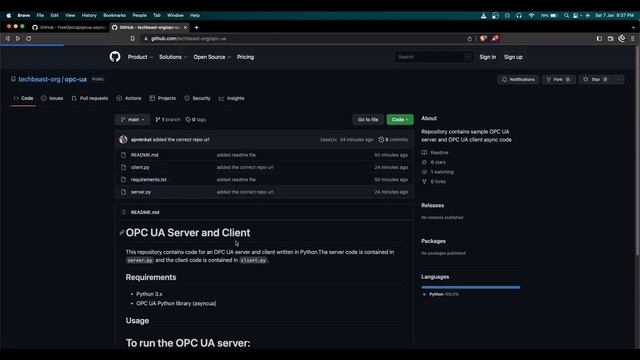
Task: Click the share icon in address bar
Action: [x=469, y=38]
